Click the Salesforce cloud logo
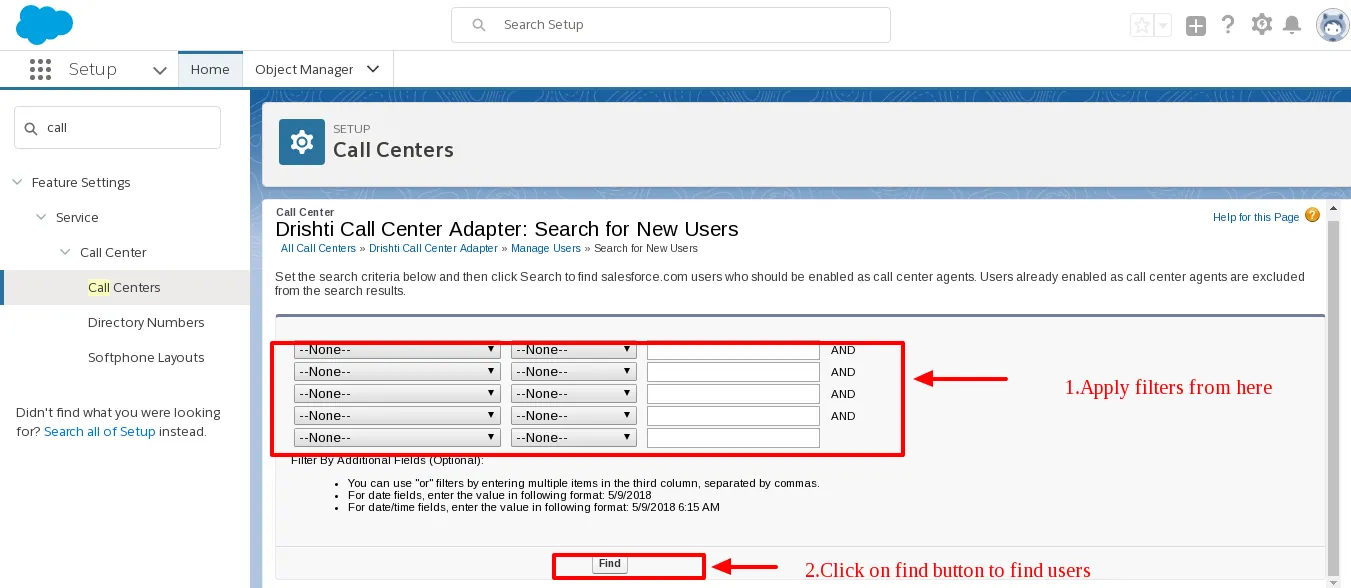 45,24
